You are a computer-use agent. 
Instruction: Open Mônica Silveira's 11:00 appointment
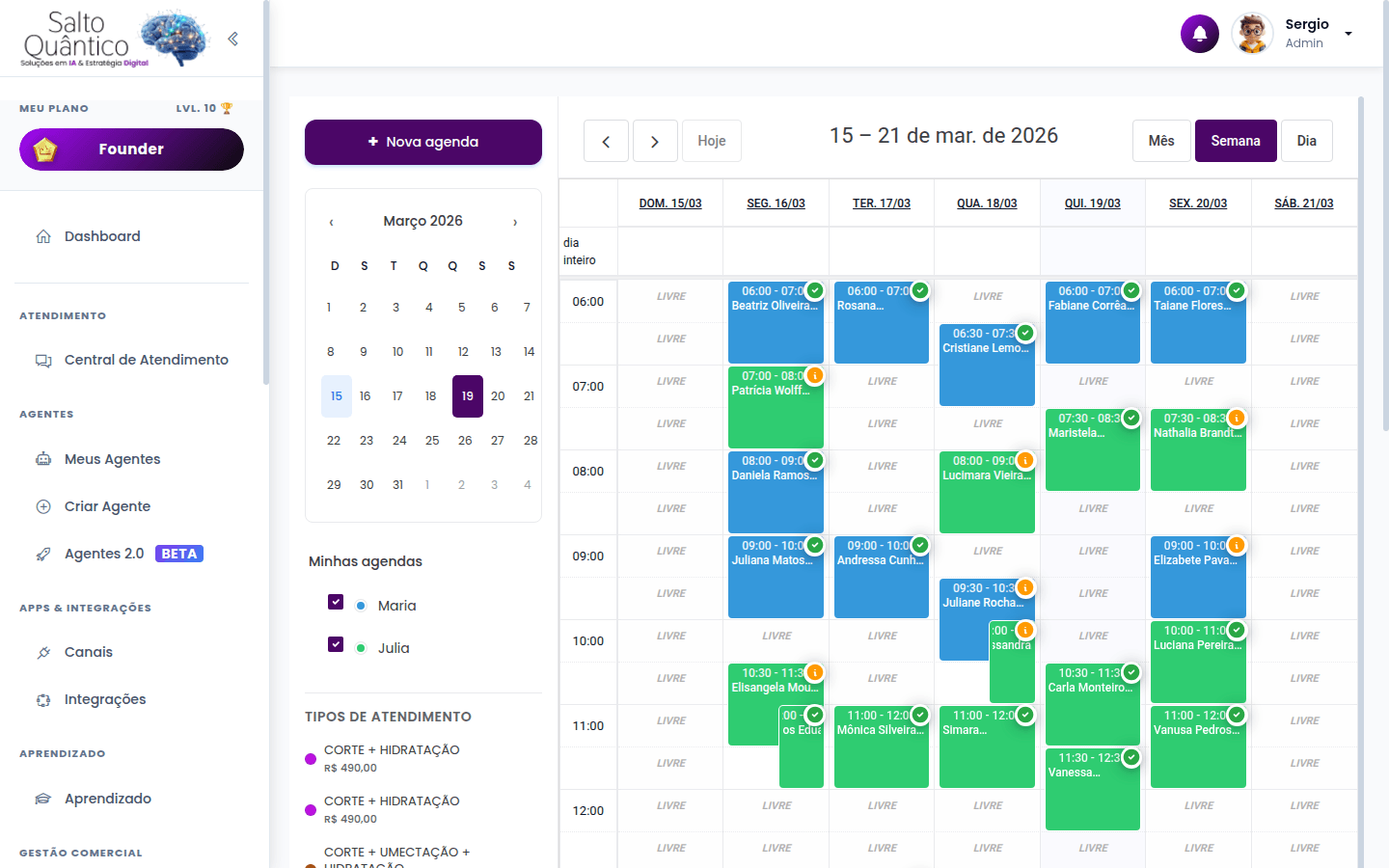click(x=882, y=746)
